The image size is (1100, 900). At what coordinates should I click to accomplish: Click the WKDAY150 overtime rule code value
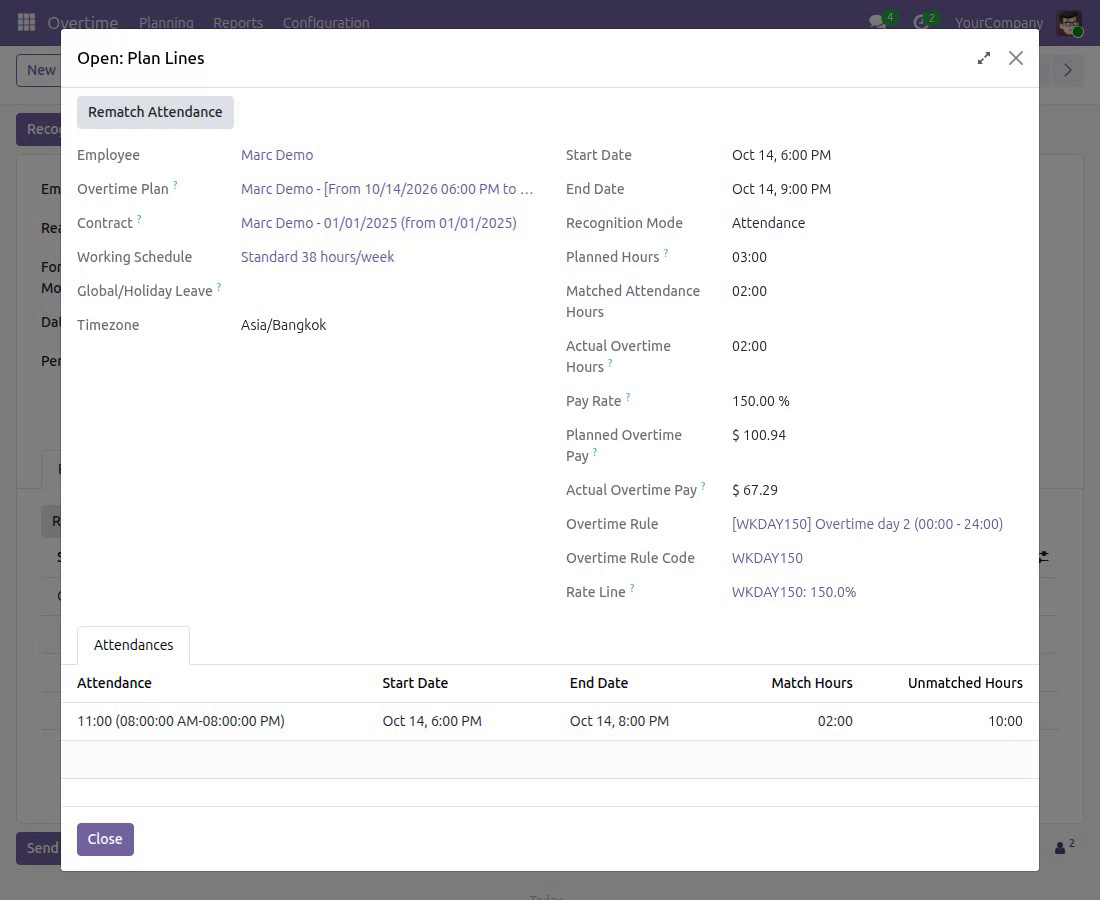pos(767,558)
